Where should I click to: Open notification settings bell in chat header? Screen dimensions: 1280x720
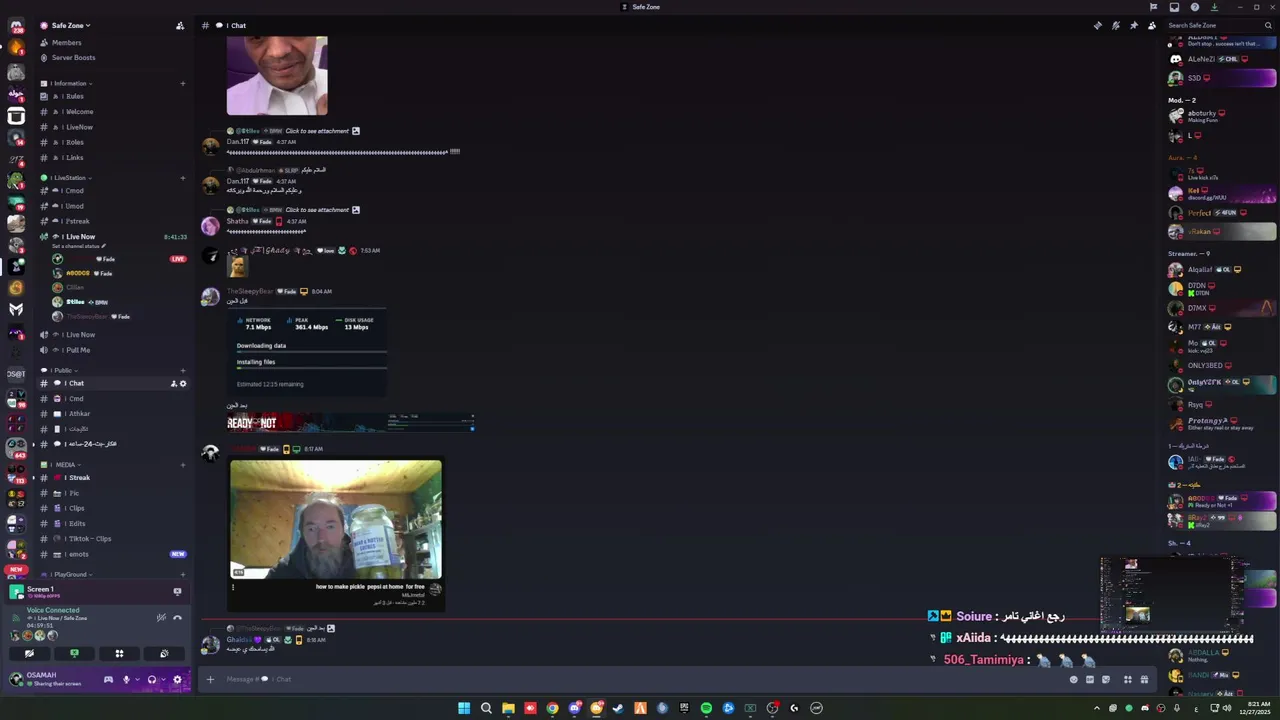click(1115, 25)
